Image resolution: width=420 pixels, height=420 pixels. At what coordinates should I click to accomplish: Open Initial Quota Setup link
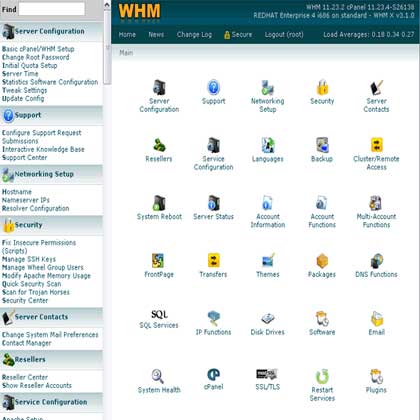30,66
